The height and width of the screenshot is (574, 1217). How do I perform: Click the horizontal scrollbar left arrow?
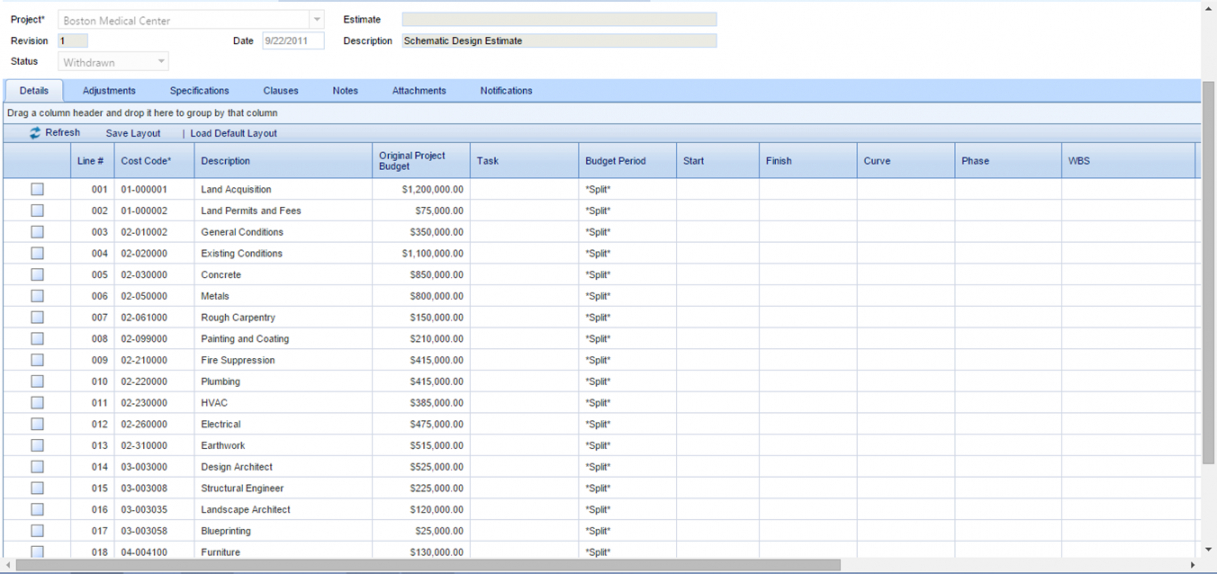(9, 565)
